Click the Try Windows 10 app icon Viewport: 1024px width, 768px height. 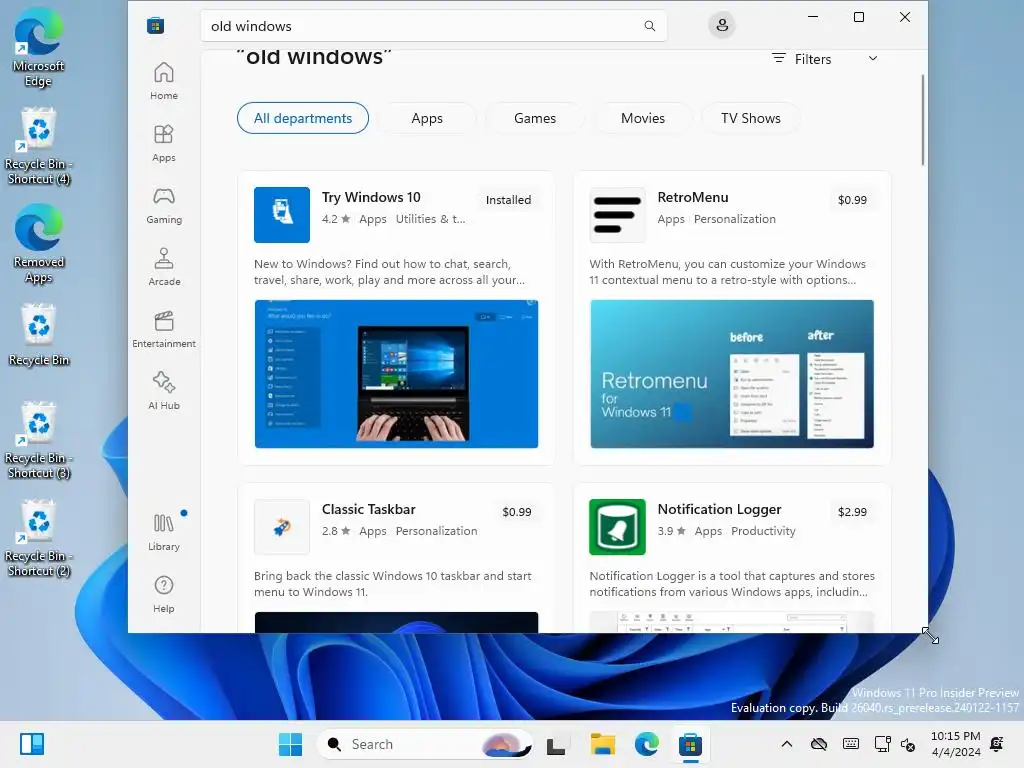[x=281, y=215]
